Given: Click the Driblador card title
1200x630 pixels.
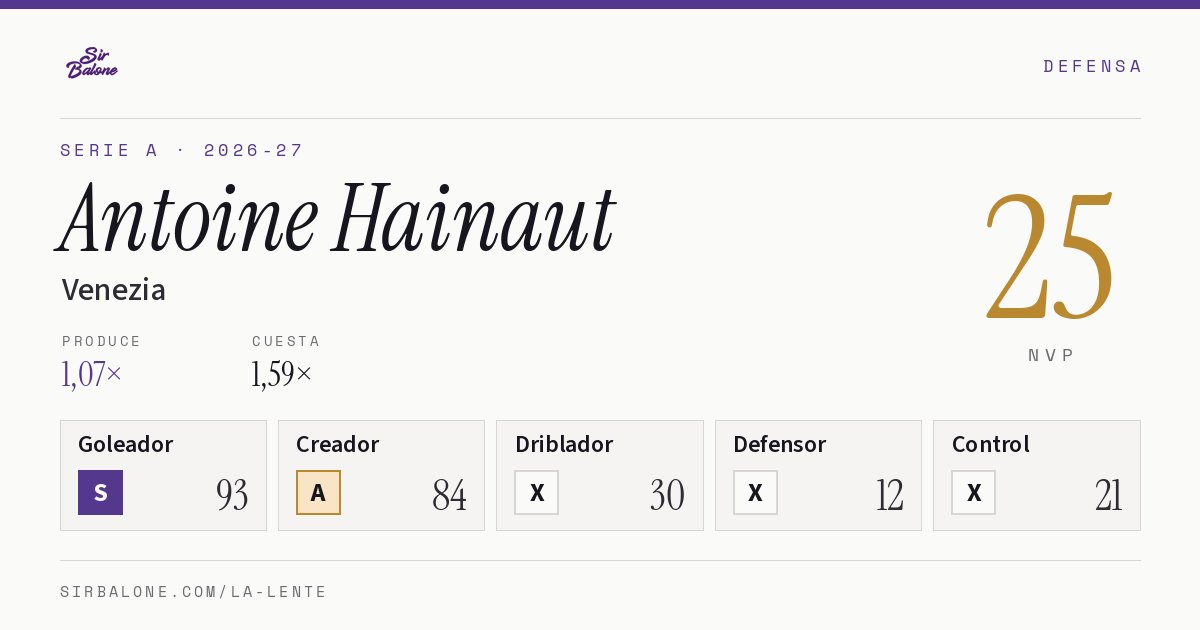Looking at the screenshot, I should tap(564, 444).
